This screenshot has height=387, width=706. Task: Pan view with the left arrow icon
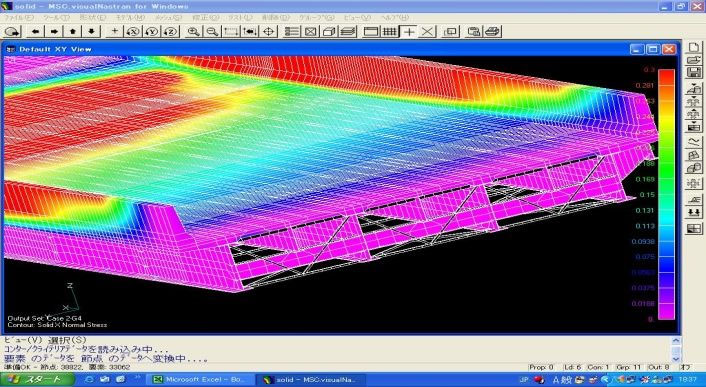coord(35,32)
